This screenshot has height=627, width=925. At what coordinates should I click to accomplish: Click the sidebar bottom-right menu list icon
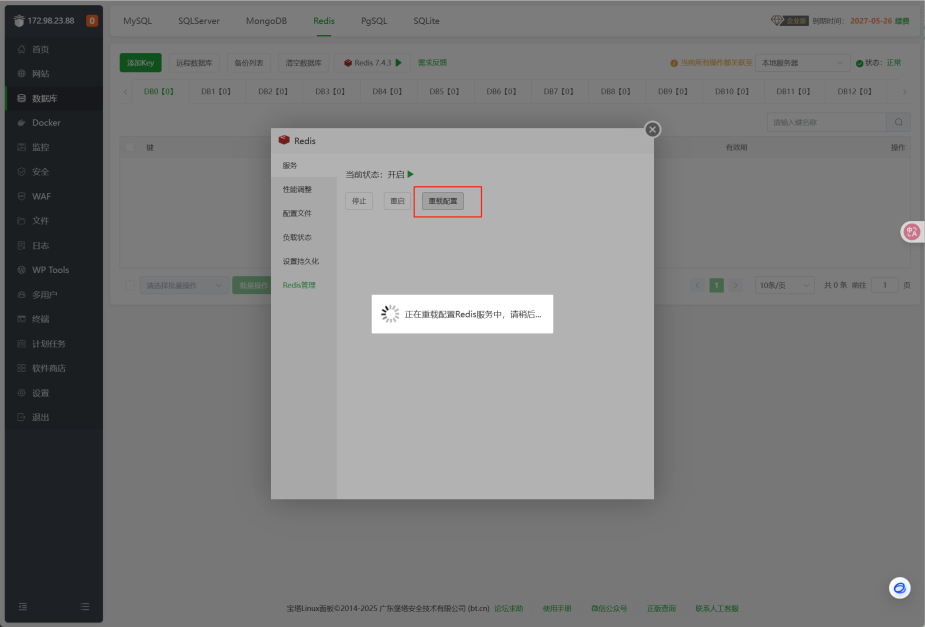pyautogui.click(x=85, y=606)
